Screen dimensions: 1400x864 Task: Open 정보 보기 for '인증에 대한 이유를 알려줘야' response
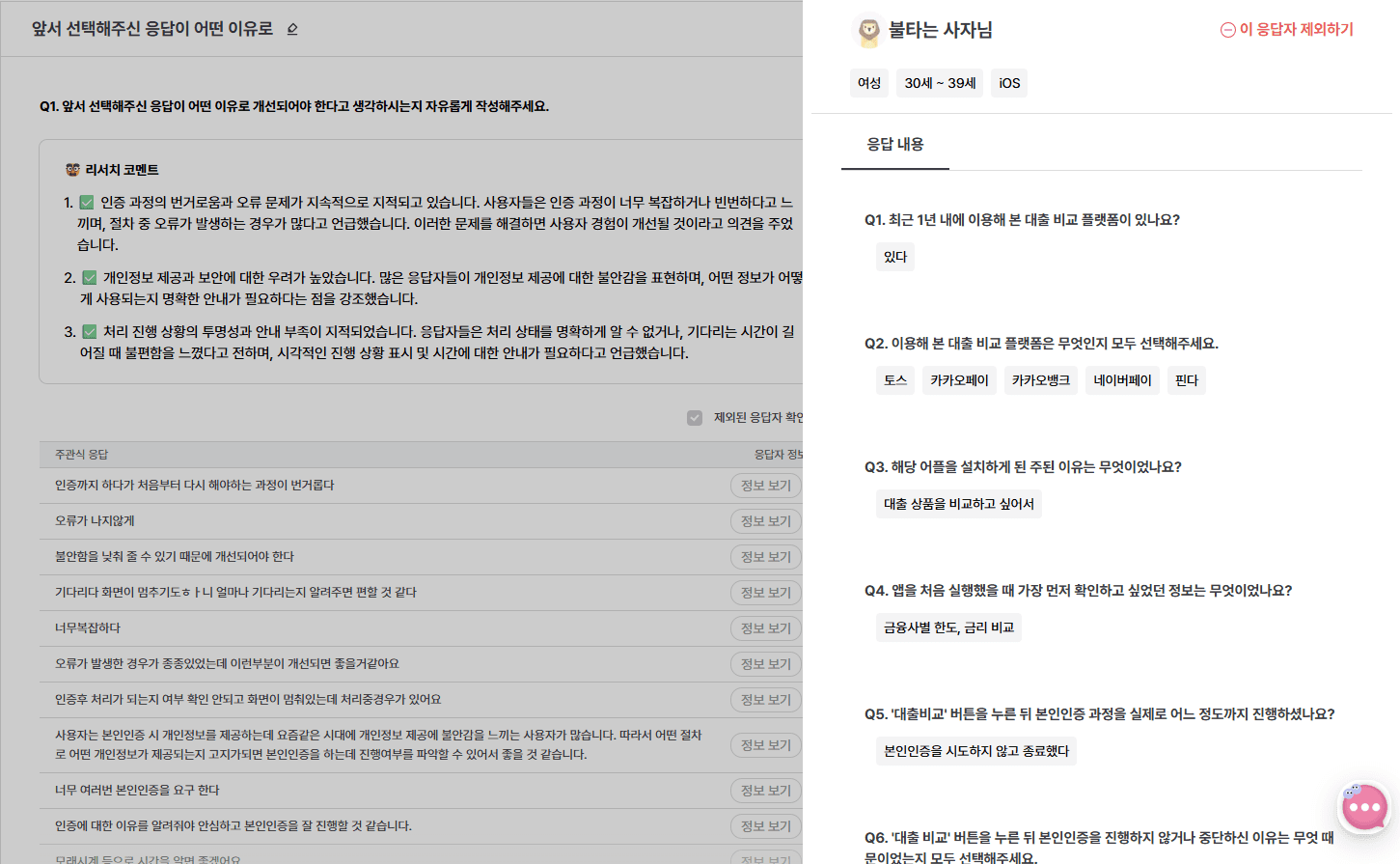766,826
